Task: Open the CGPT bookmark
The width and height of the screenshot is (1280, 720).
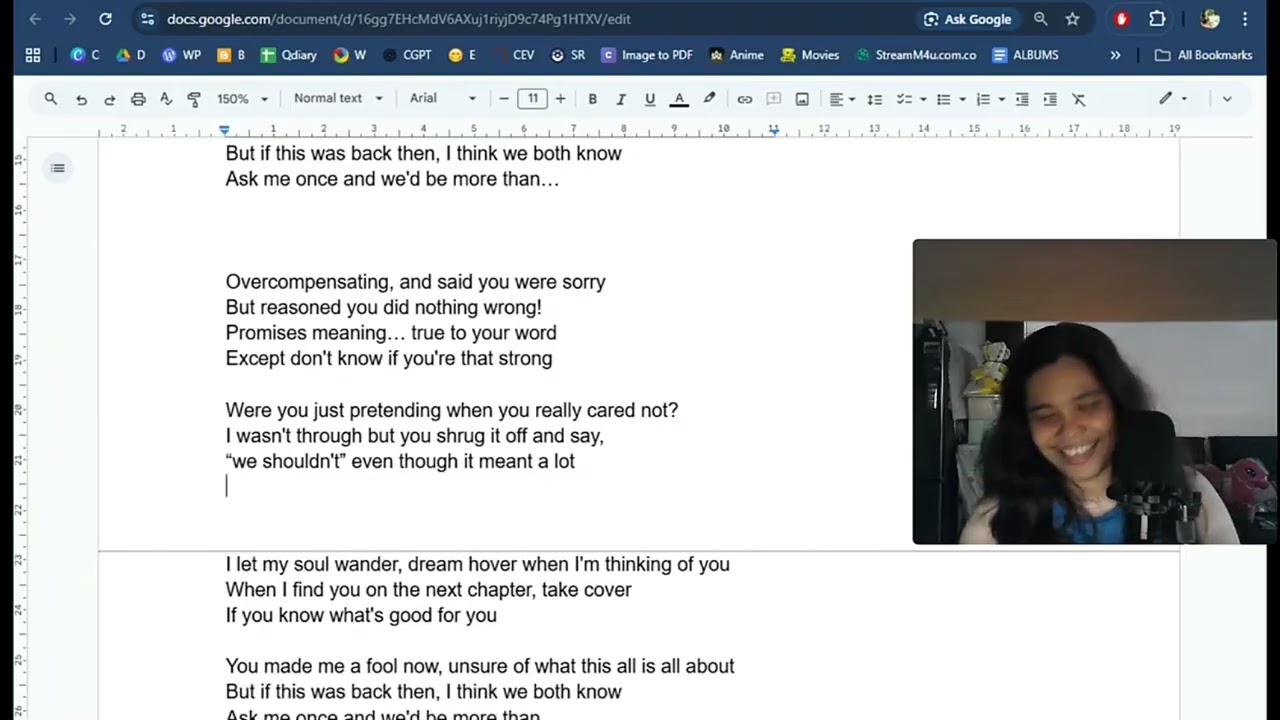Action: (408, 55)
